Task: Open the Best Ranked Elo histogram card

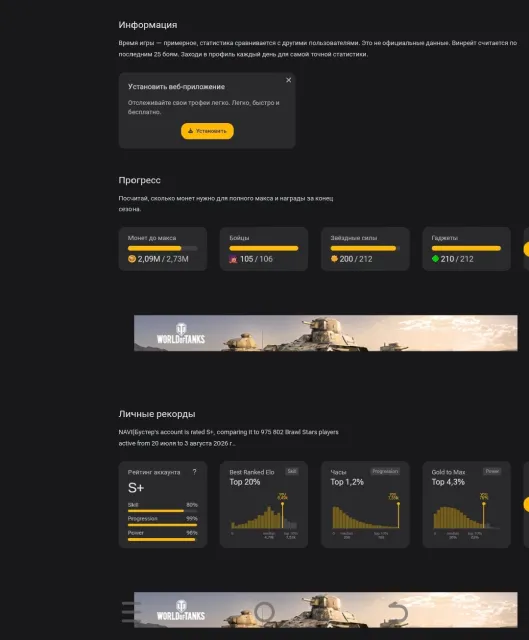Action: click(x=264, y=504)
